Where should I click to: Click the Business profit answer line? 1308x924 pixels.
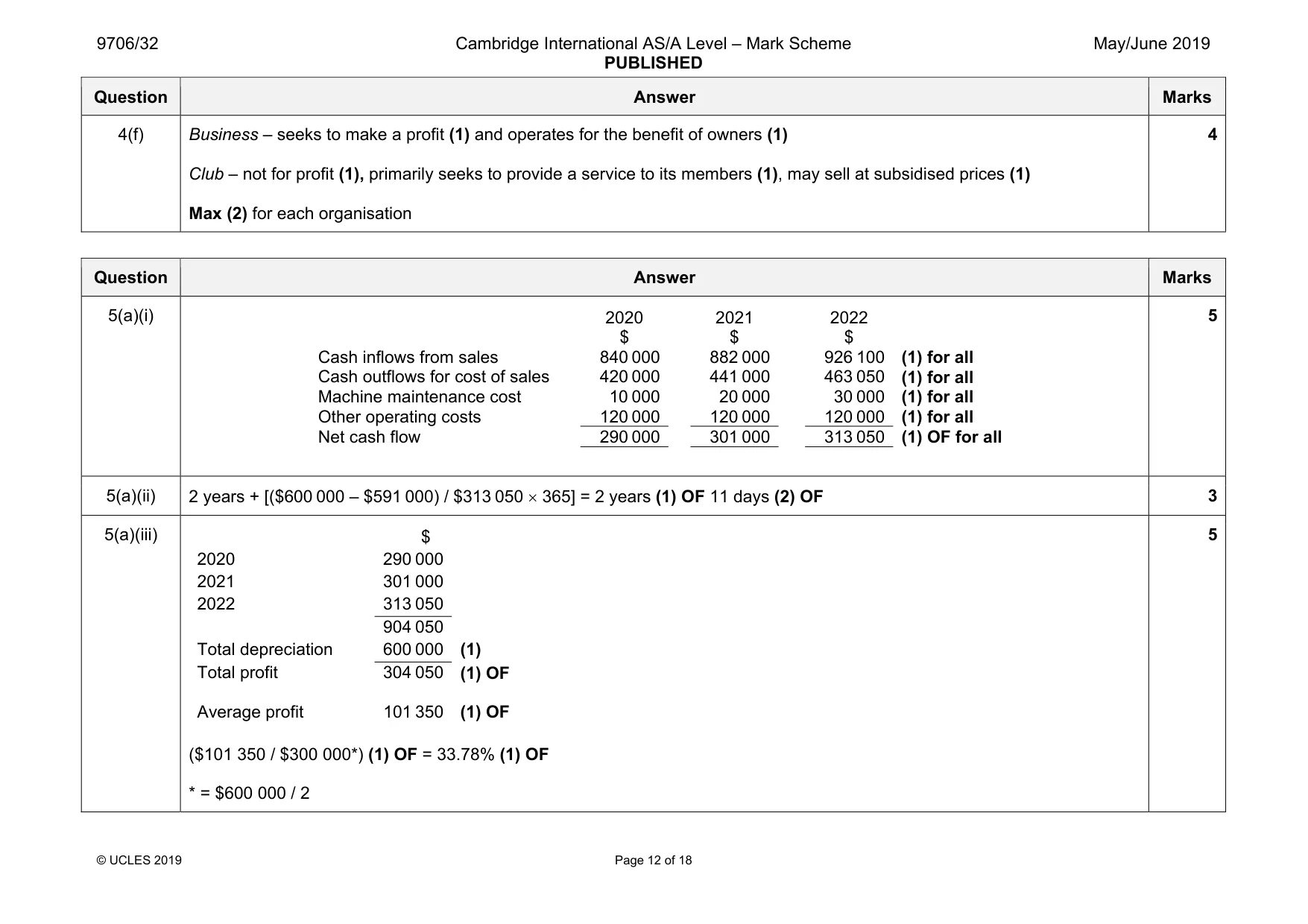tap(488, 134)
